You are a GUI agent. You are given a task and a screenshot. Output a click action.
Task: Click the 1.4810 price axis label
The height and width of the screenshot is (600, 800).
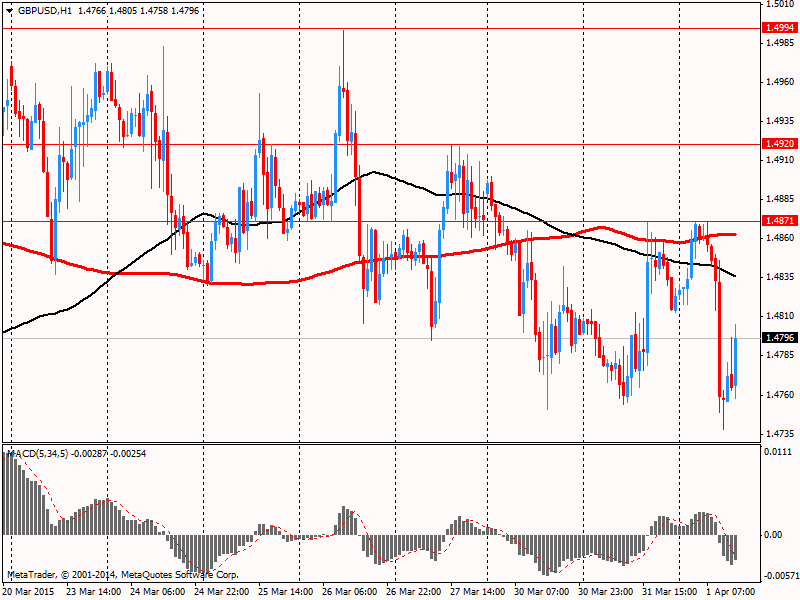[780, 316]
